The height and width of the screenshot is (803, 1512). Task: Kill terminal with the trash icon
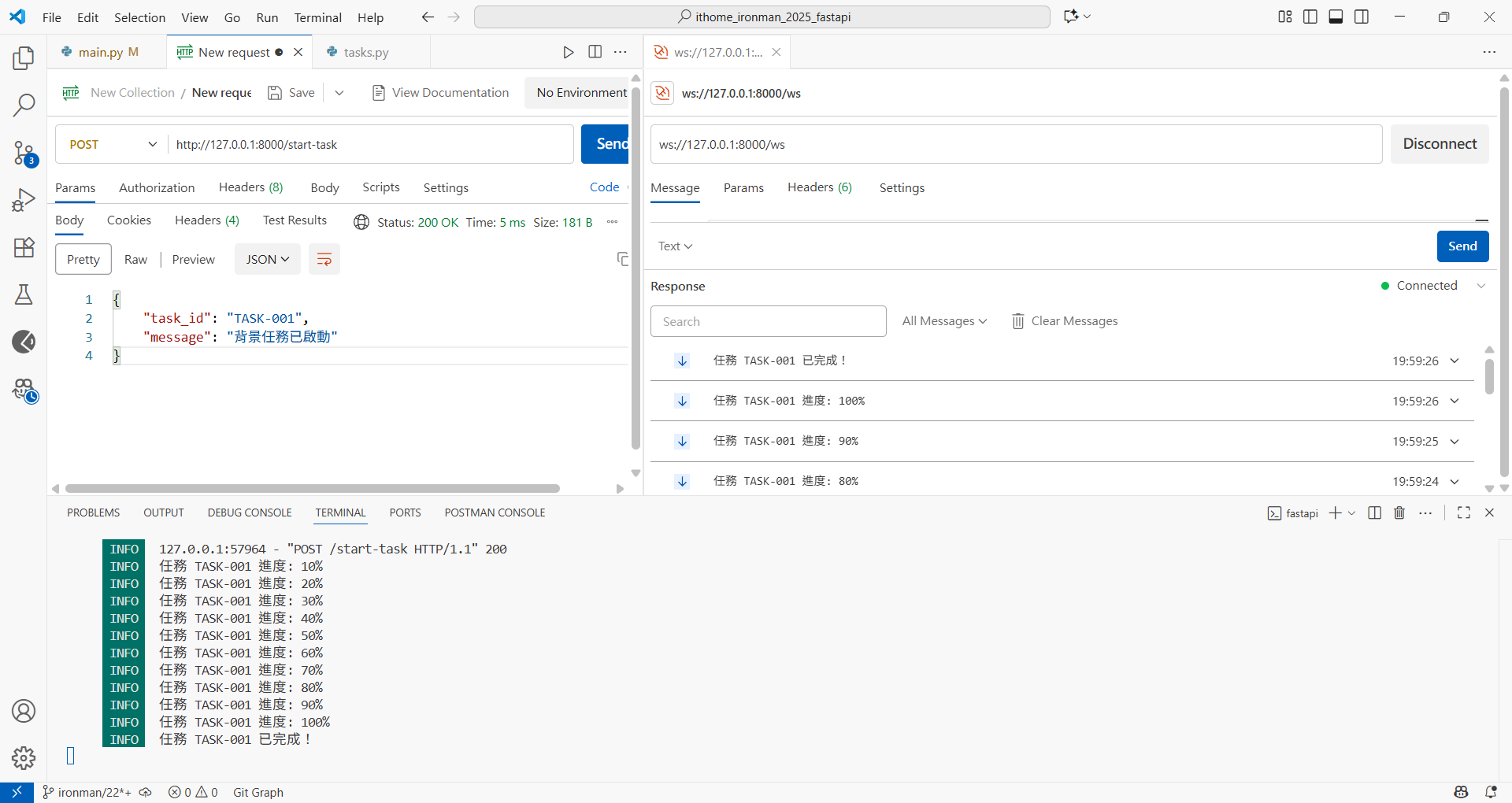(1399, 513)
